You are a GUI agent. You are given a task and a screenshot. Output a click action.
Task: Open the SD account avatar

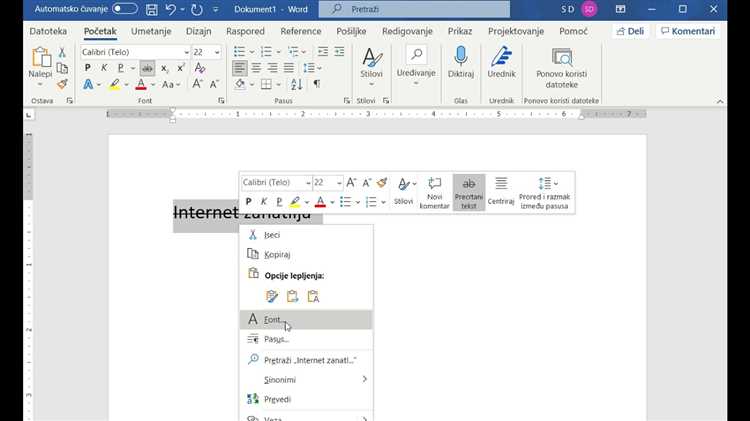pos(589,9)
